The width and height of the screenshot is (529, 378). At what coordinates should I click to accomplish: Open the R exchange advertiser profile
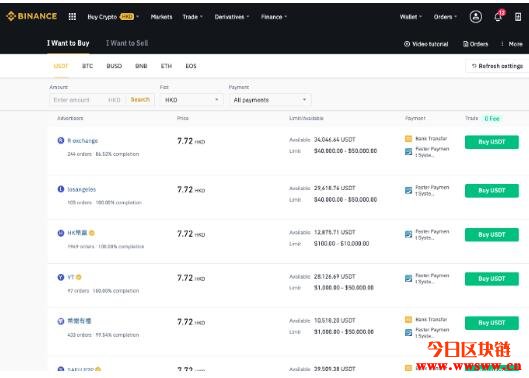[83, 140]
